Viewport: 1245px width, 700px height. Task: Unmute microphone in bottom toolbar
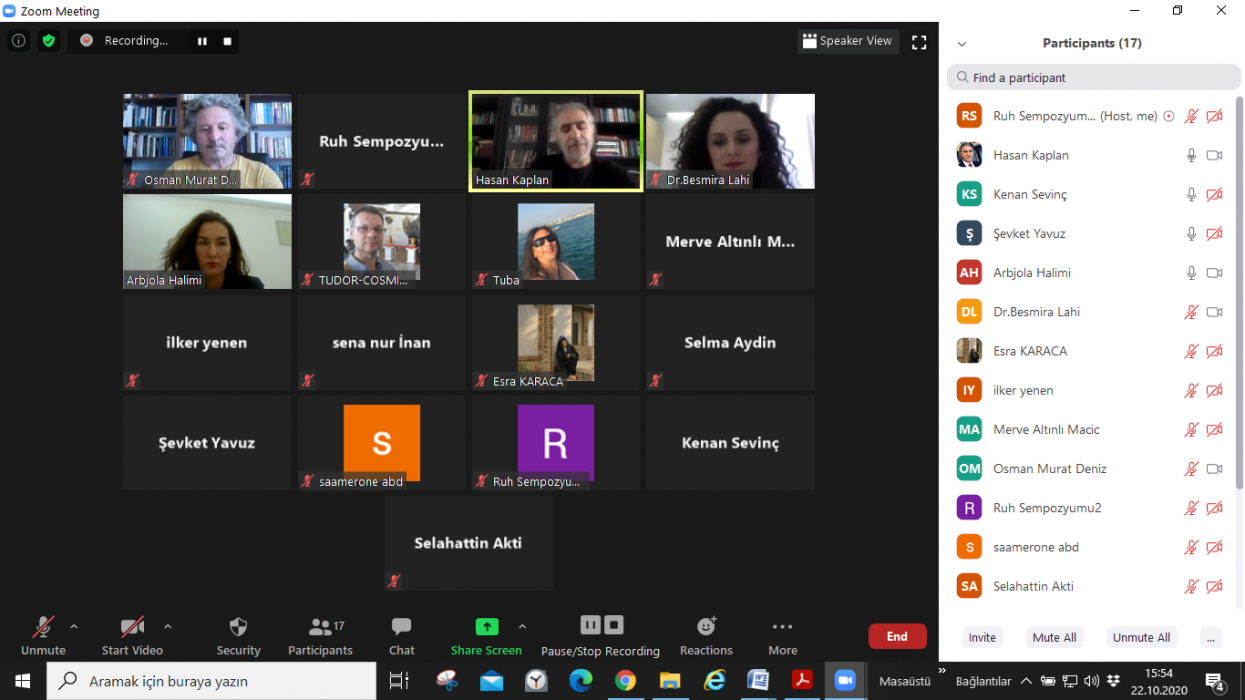coord(43,636)
